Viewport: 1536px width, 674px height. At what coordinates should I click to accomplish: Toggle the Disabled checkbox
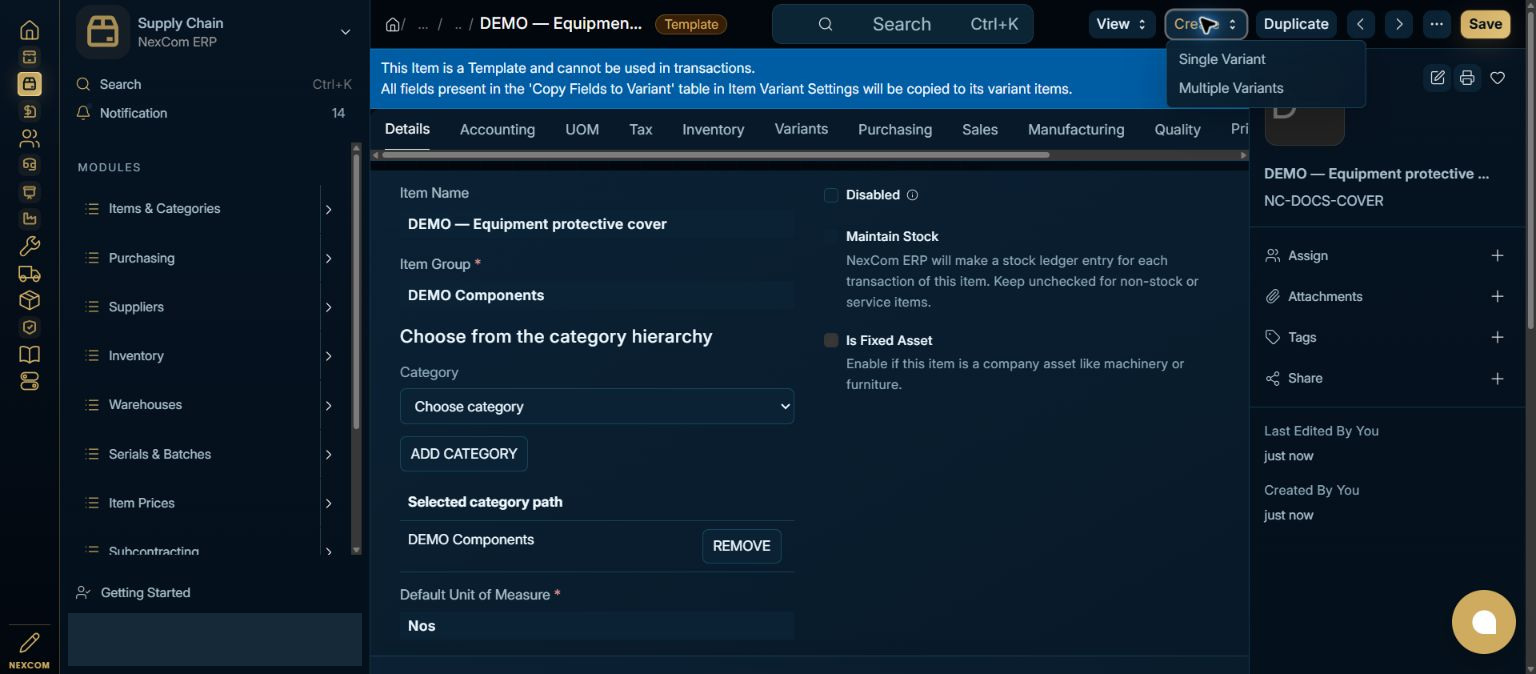point(831,195)
